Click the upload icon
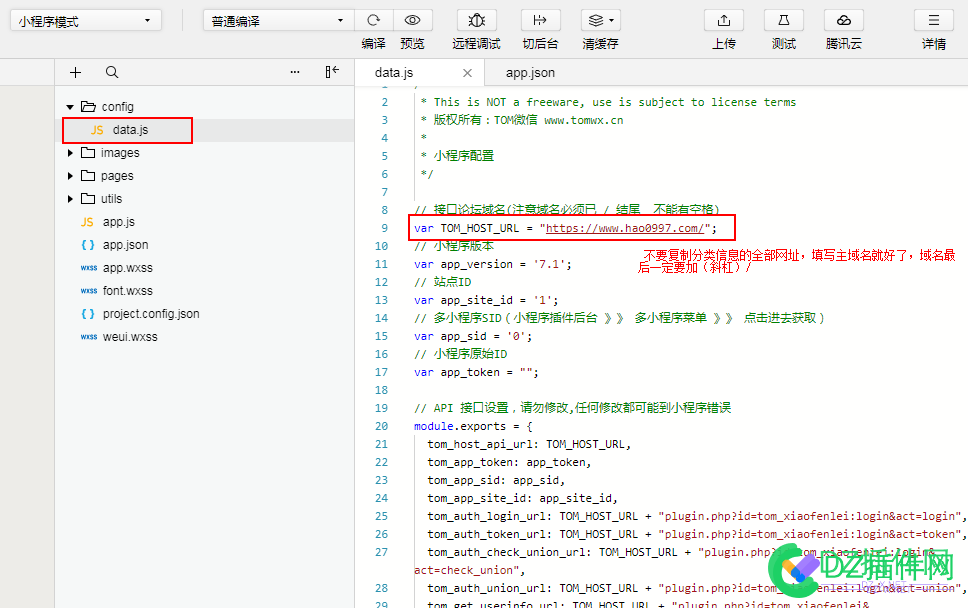 click(724, 20)
